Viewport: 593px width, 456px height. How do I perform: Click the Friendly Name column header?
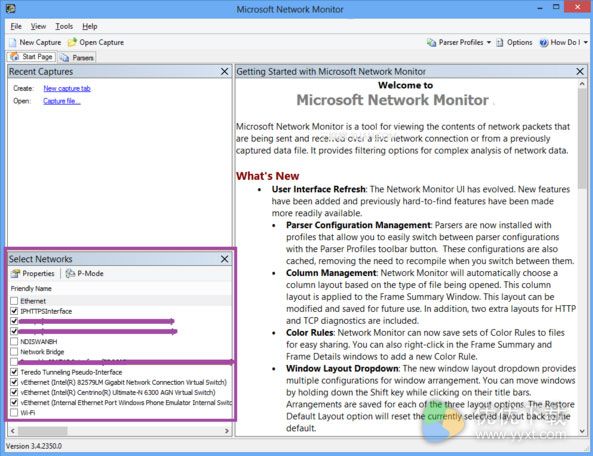click(x=31, y=289)
